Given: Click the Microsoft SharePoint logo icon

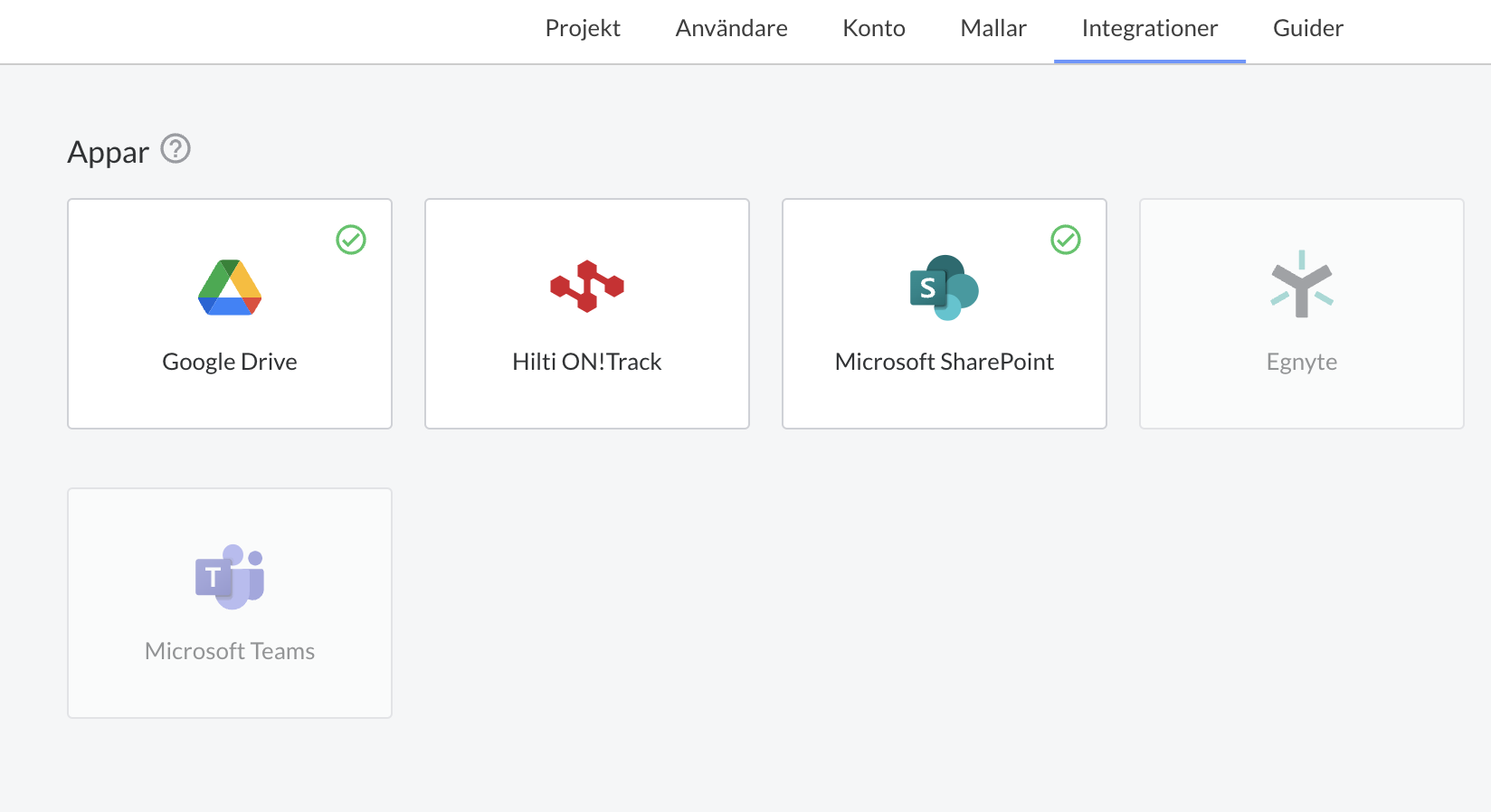Looking at the screenshot, I should (x=945, y=288).
